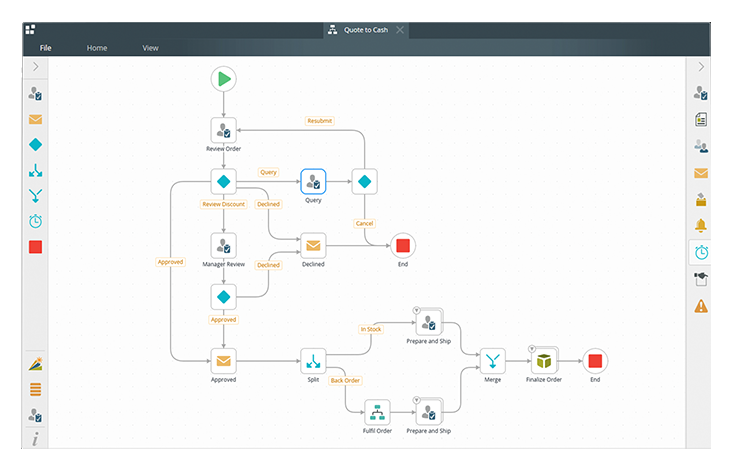Screen dimensions: 732x471
Task: Click the orange warning triangle in right panel
Action: tap(701, 306)
